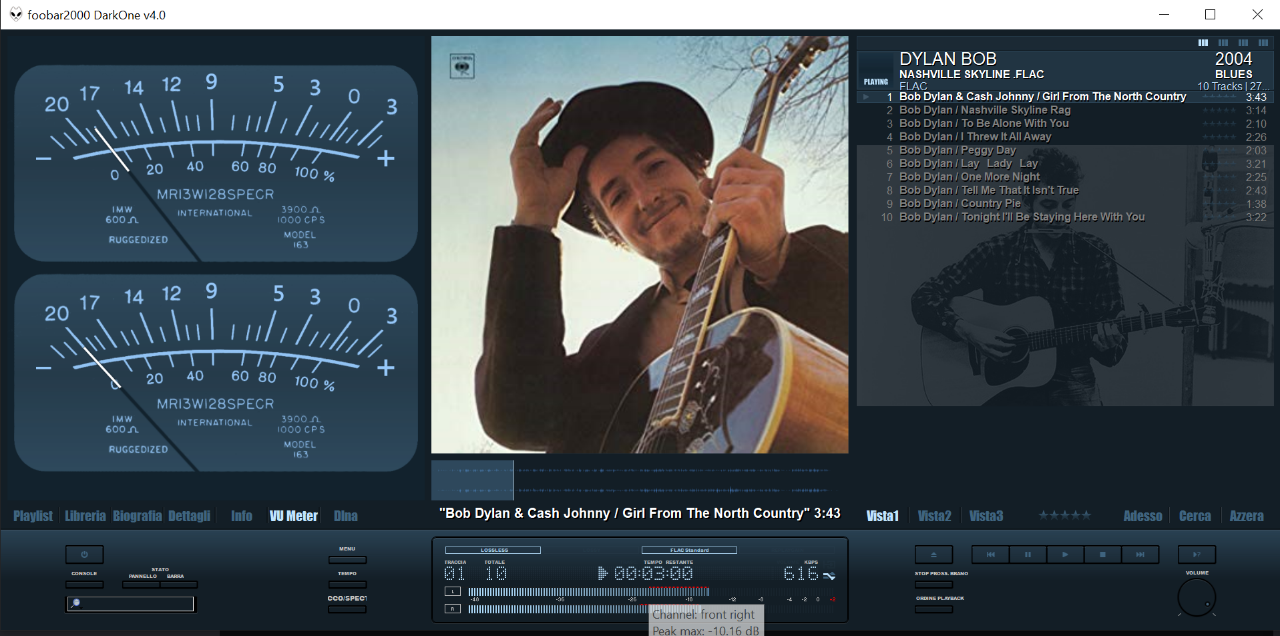Select track Tell Me That It Isn't True
This screenshot has height=636, width=1280.
1065,190
